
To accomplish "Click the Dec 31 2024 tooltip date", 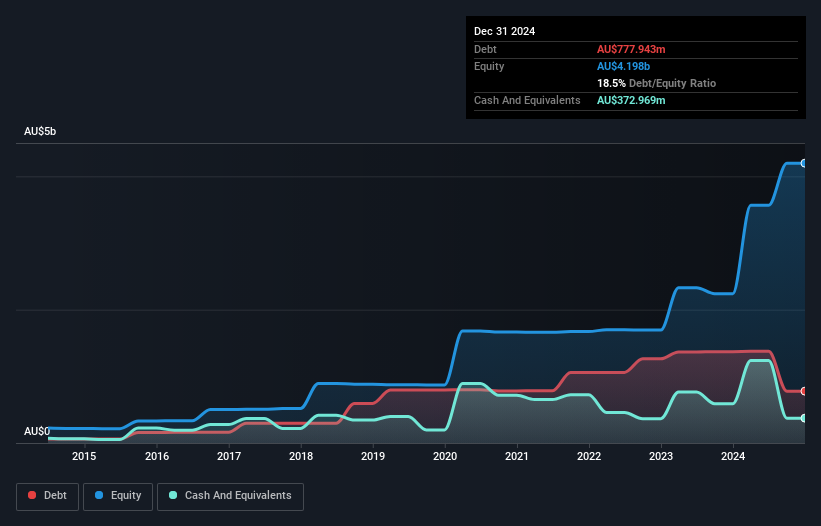I will coord(504,31).
